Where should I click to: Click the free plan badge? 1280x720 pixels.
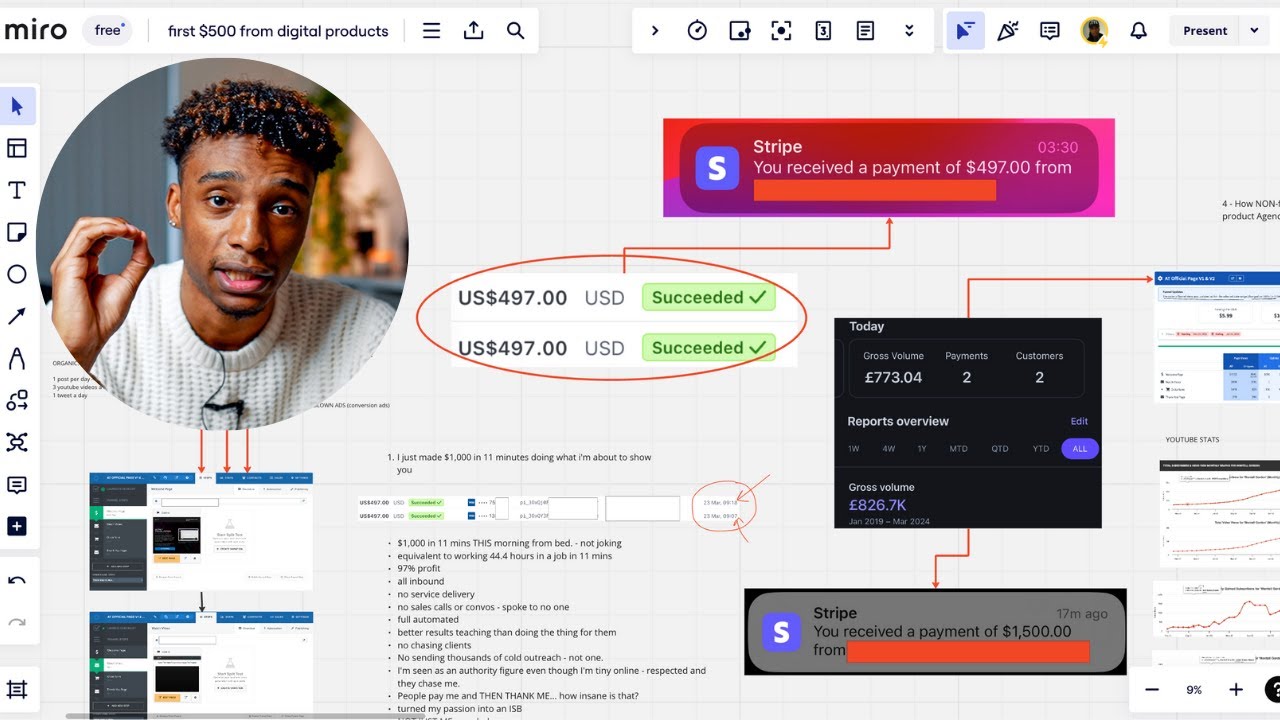click(109, 31)
